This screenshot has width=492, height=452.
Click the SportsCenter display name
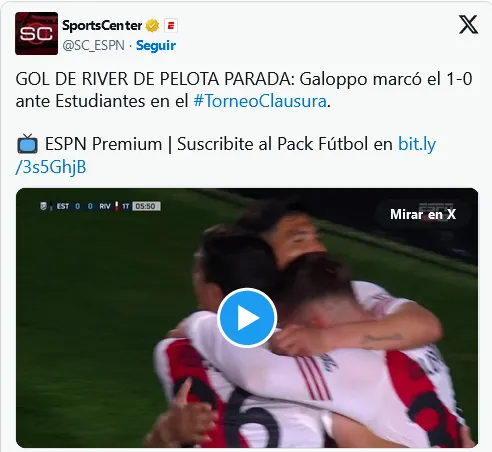point(102,26)
